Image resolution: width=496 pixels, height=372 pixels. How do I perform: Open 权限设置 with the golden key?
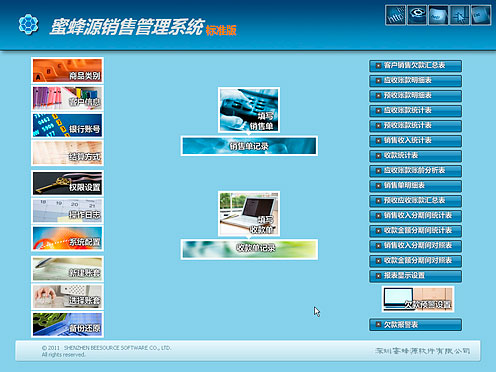[x=67, y=183]
